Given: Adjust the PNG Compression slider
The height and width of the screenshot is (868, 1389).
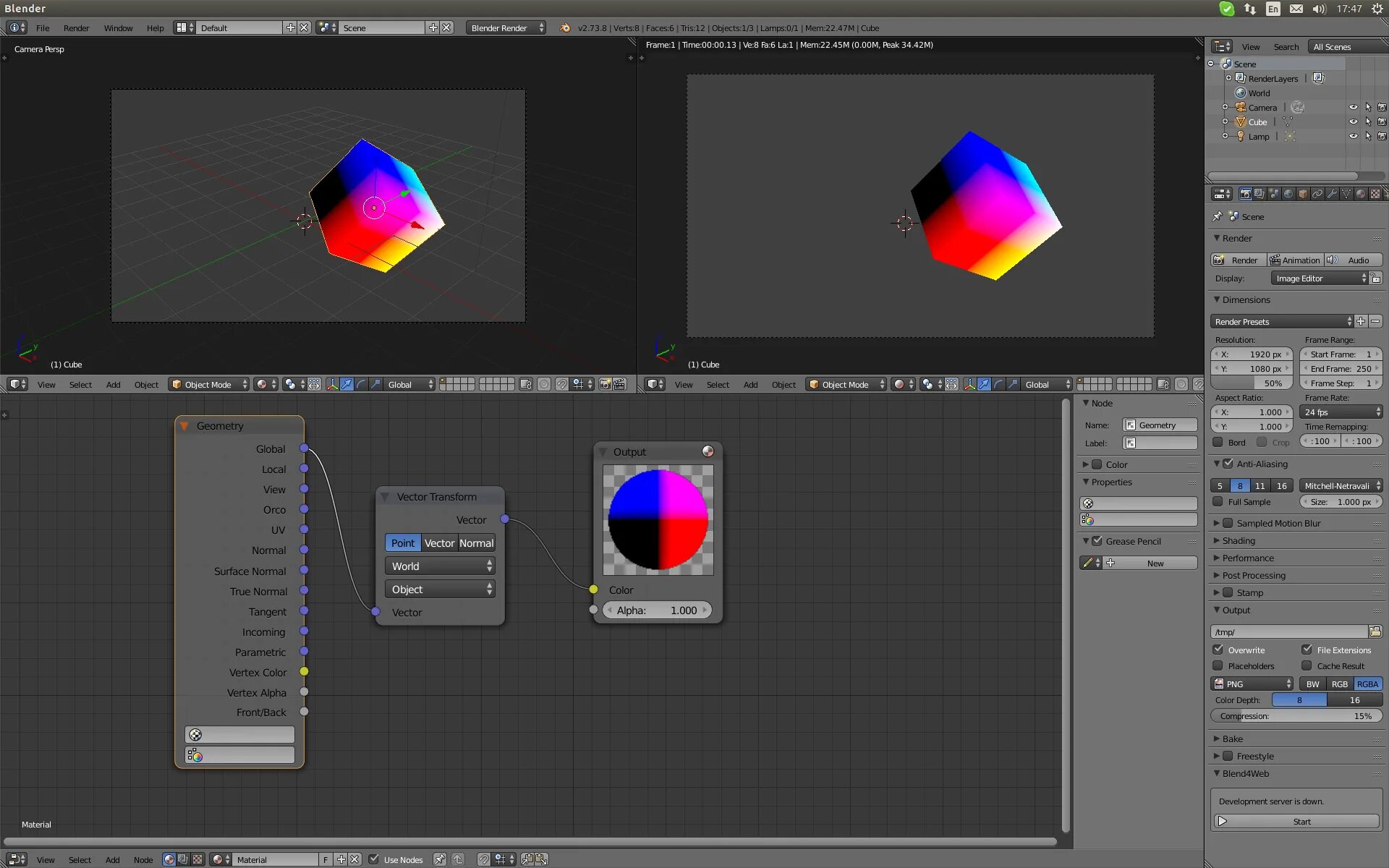Looking at the screenshot, I should [1296, 715].
